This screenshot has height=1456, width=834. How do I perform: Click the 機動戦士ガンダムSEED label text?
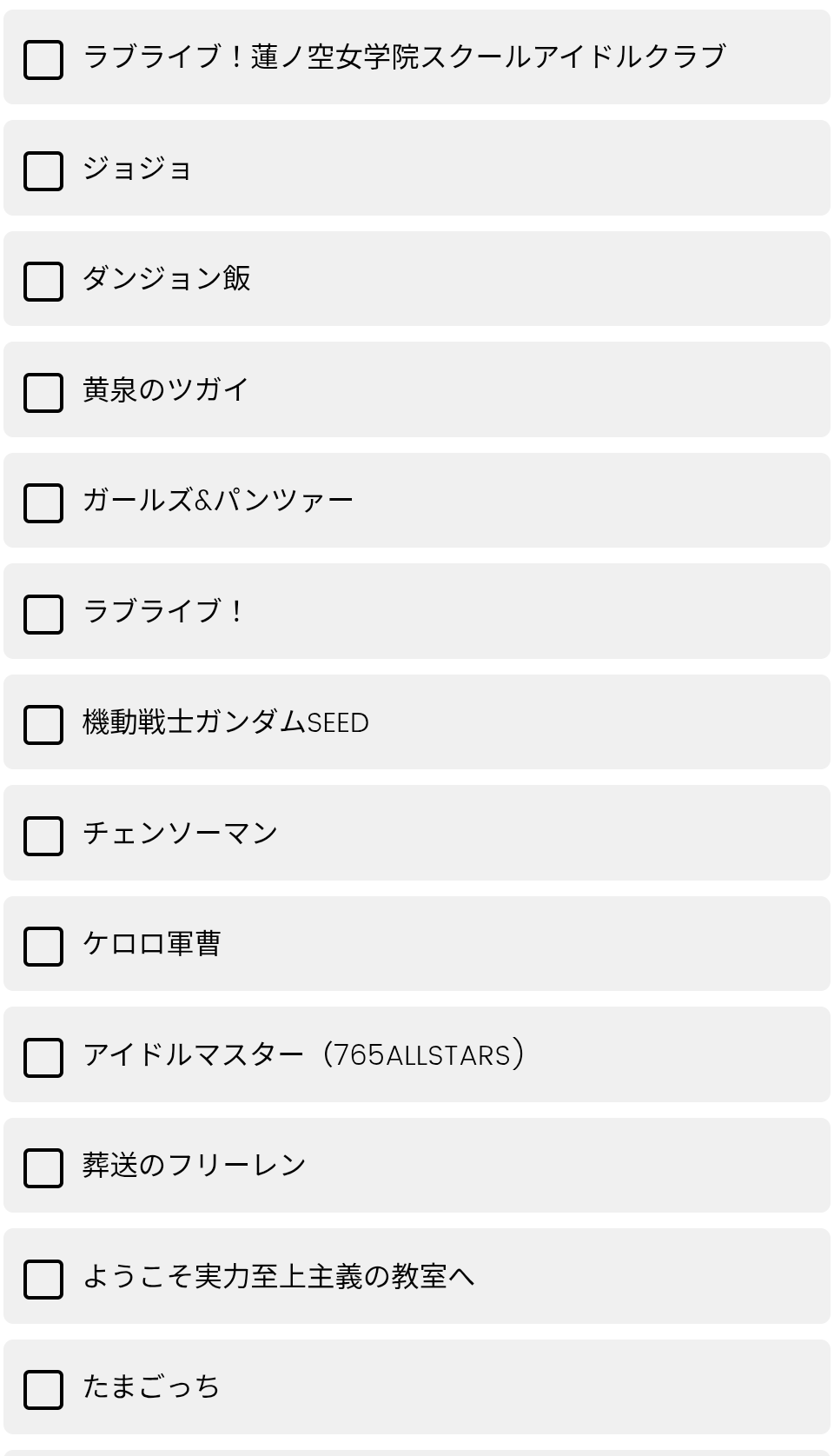point(226,722)
